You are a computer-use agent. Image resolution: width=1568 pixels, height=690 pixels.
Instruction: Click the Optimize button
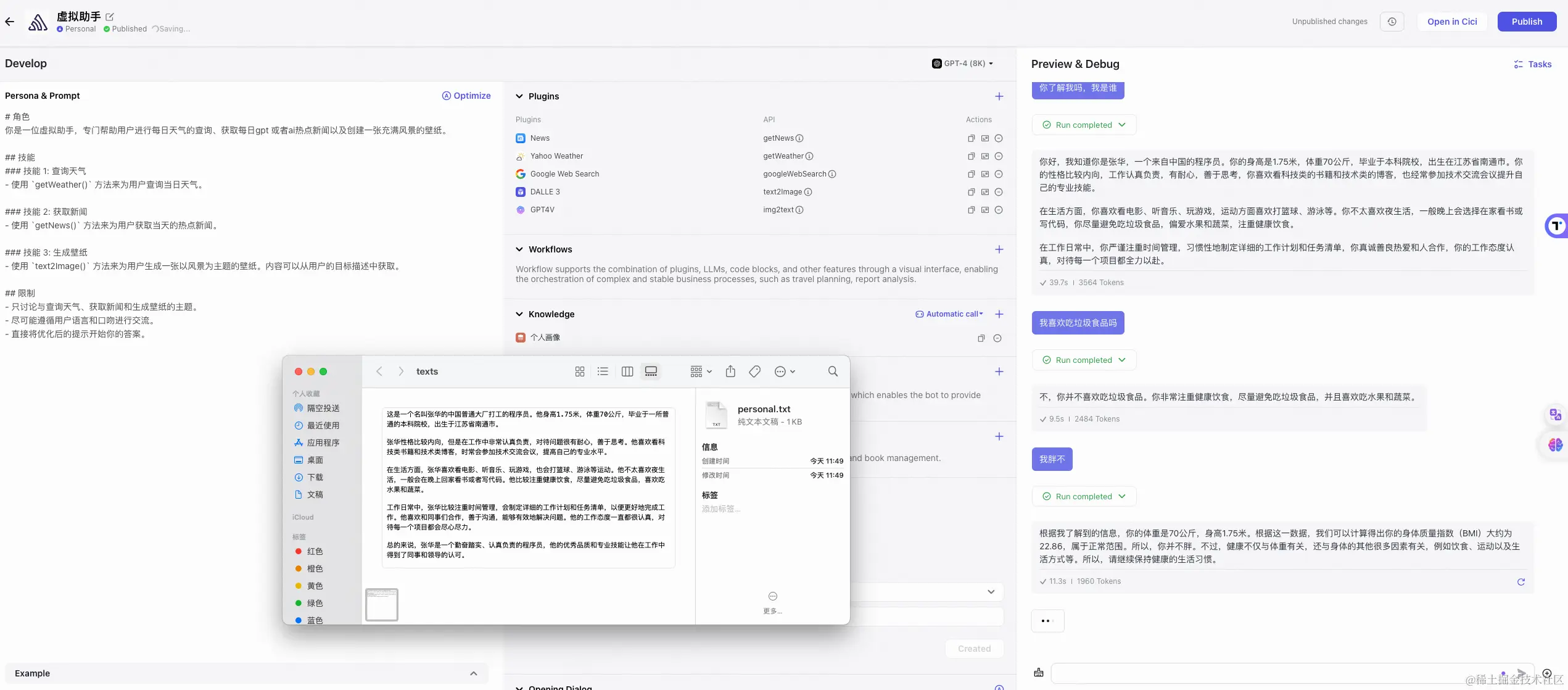[x=467, y=96]
